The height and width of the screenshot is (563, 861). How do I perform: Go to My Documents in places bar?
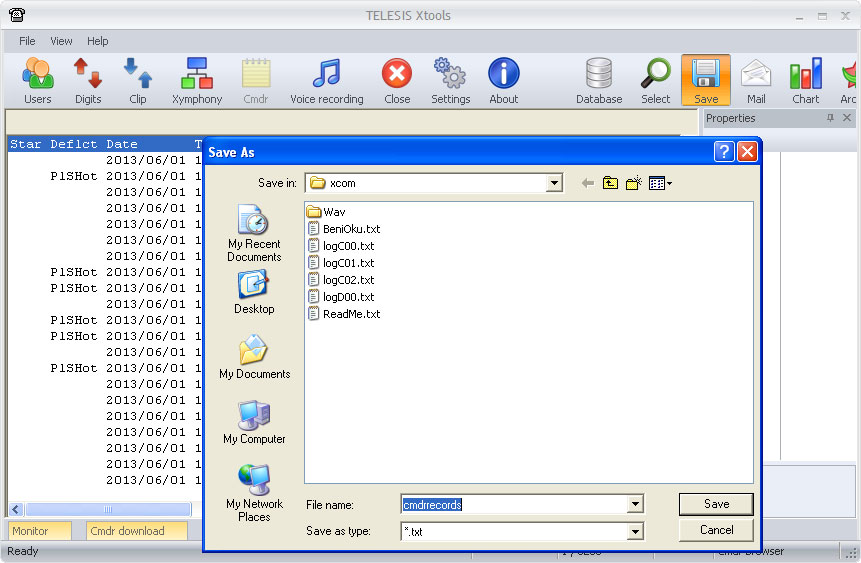point(254,358)
